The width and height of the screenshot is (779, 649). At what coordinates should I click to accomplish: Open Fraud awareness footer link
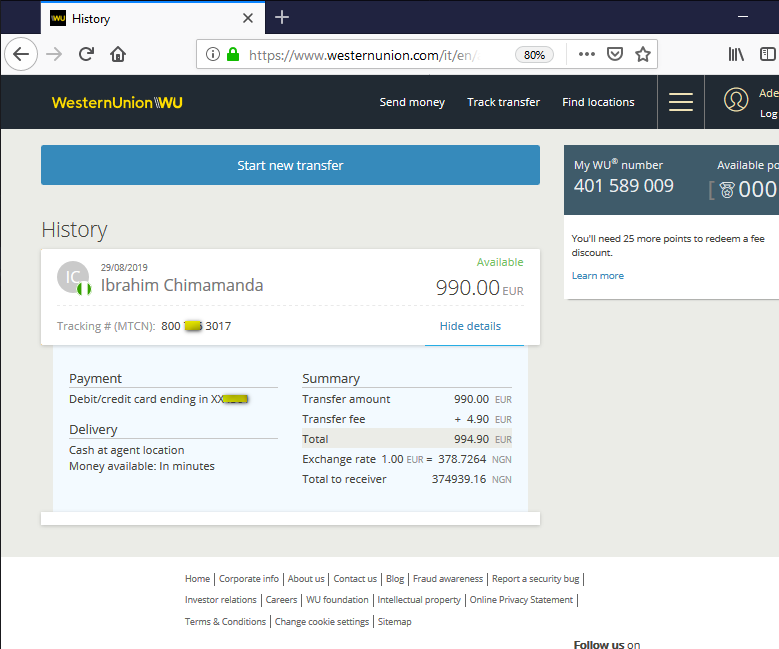[448, 578]
